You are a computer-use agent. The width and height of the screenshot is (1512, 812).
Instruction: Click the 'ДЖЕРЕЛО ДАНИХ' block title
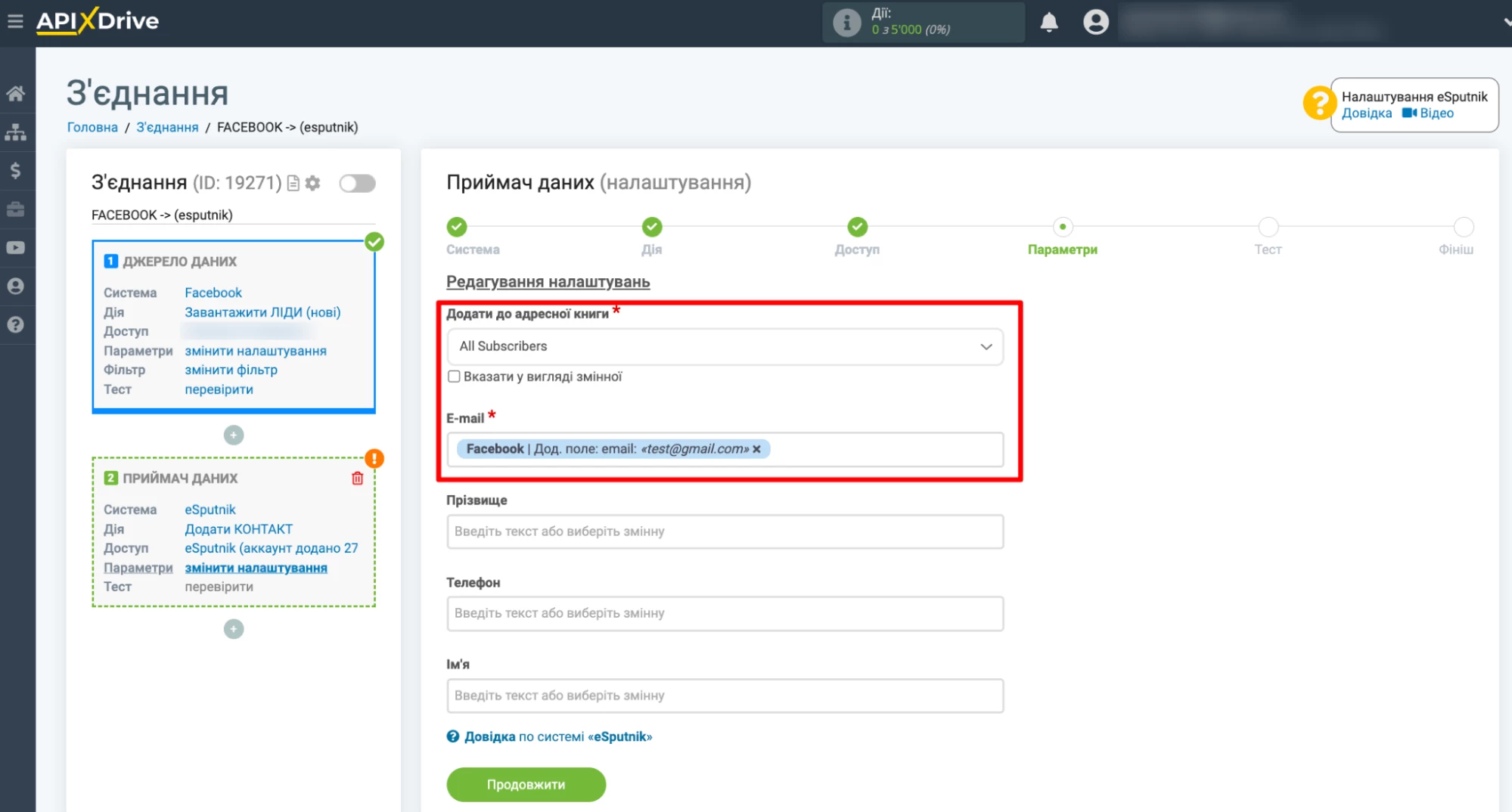[x=179, y=262]
